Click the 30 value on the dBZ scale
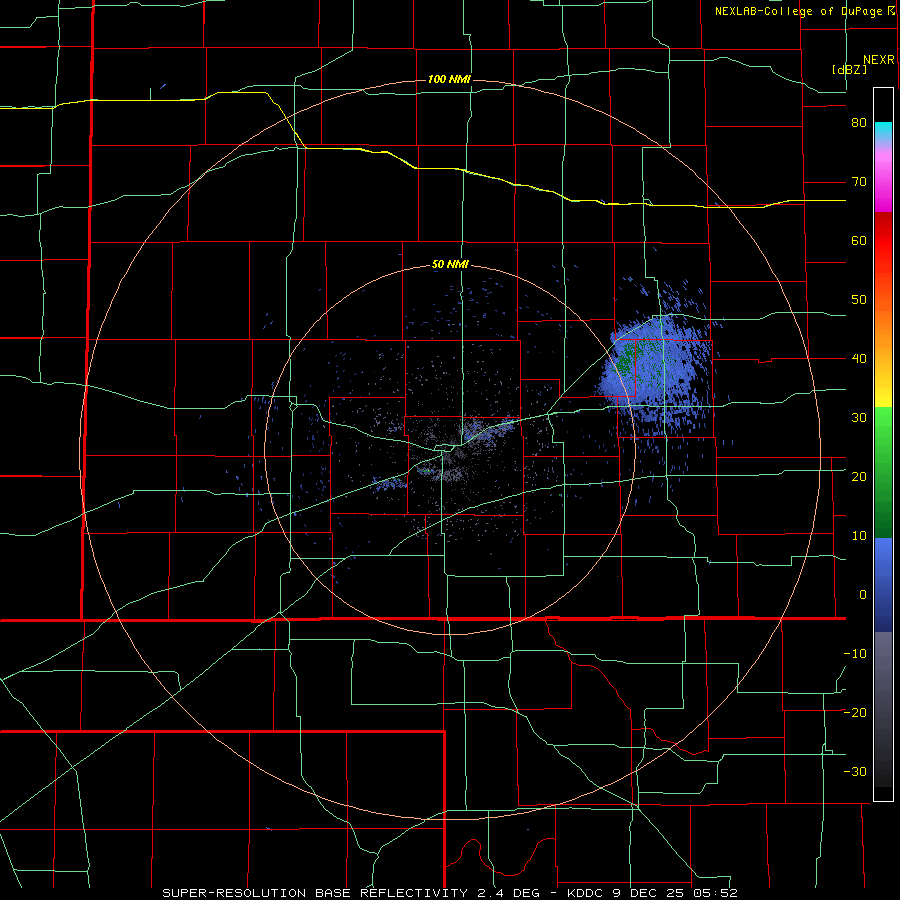Viewport: 900px width, 900px height. [859, 417]
